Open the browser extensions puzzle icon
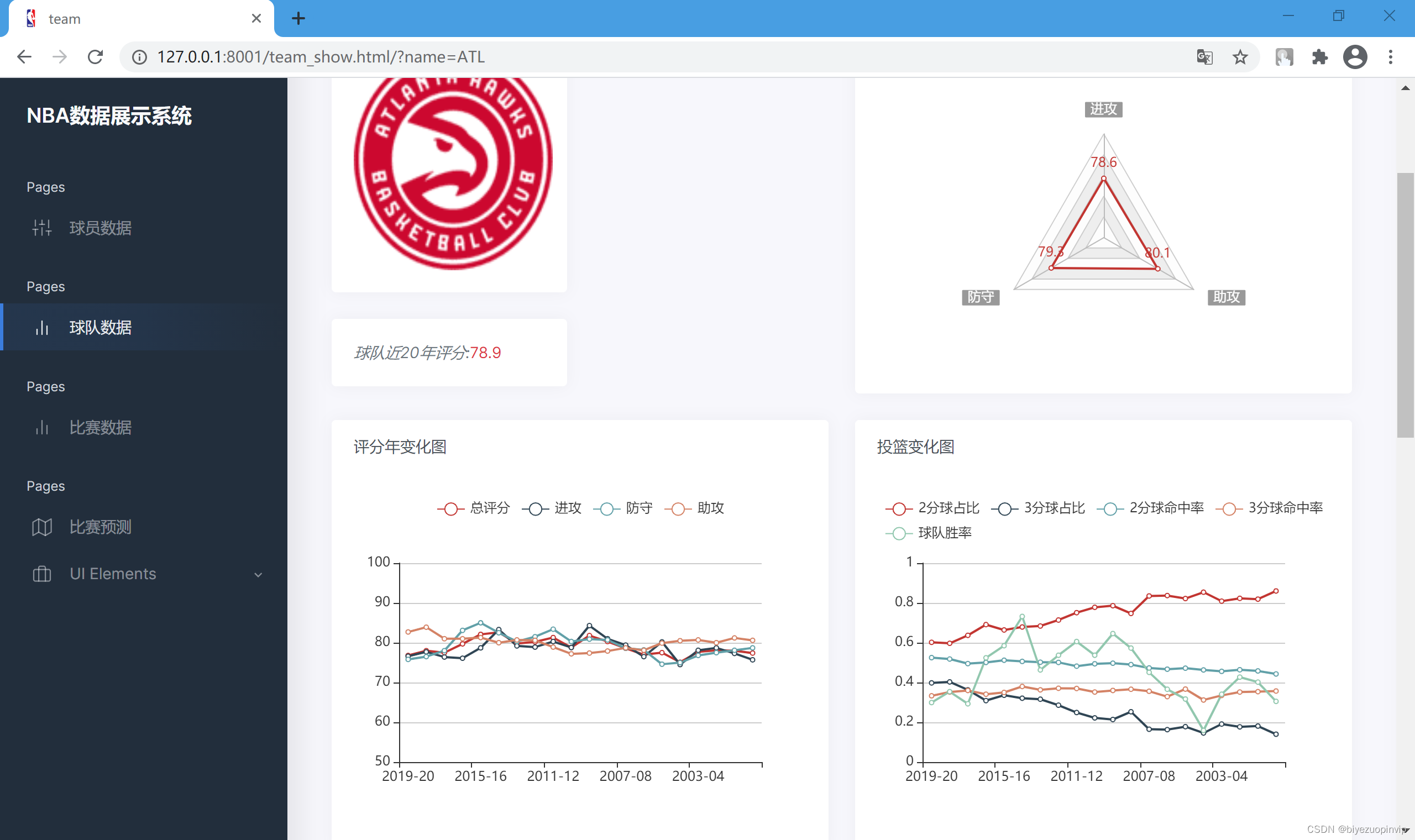 coord(1319,56)
